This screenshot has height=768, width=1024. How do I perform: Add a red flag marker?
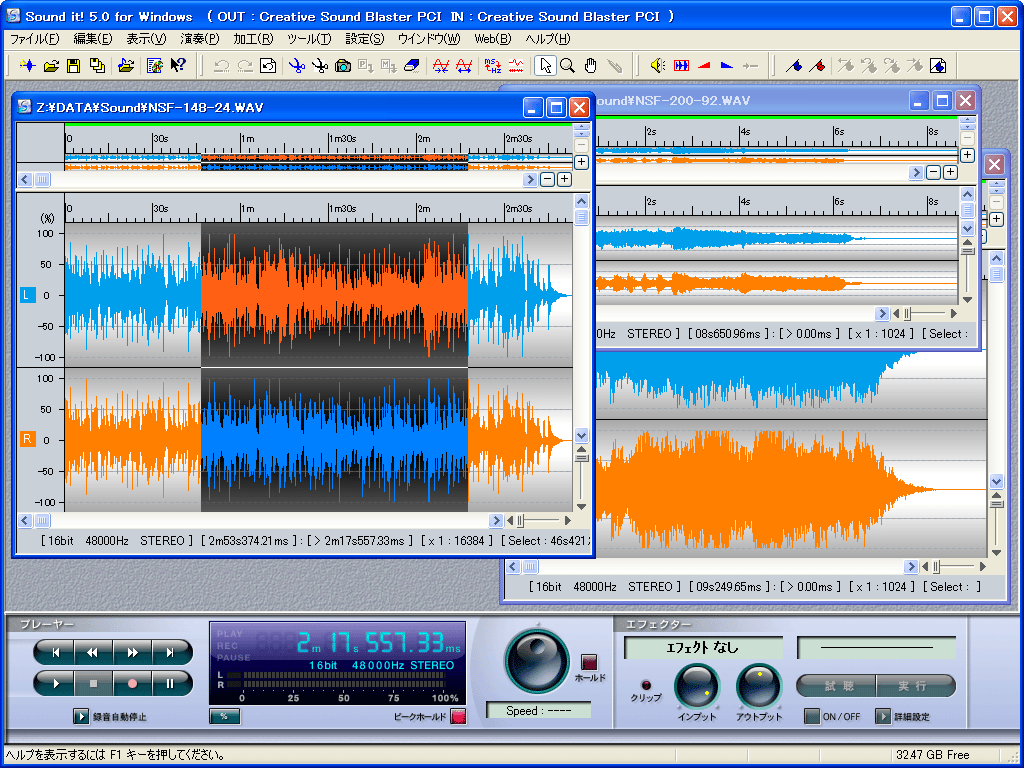click(x=816, y=65)
